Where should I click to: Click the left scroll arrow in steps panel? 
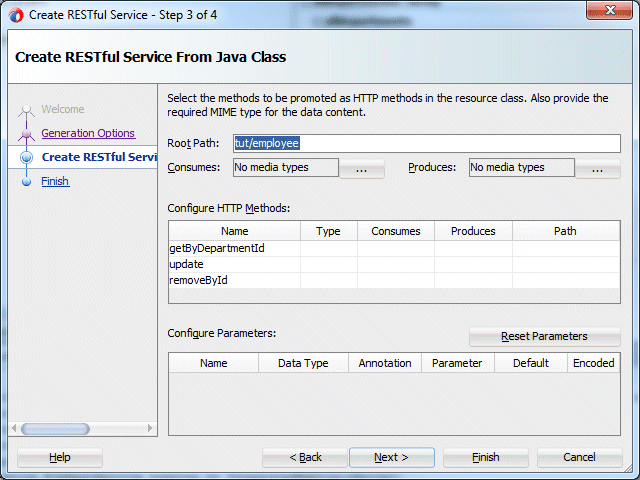[x=14, y=428]
